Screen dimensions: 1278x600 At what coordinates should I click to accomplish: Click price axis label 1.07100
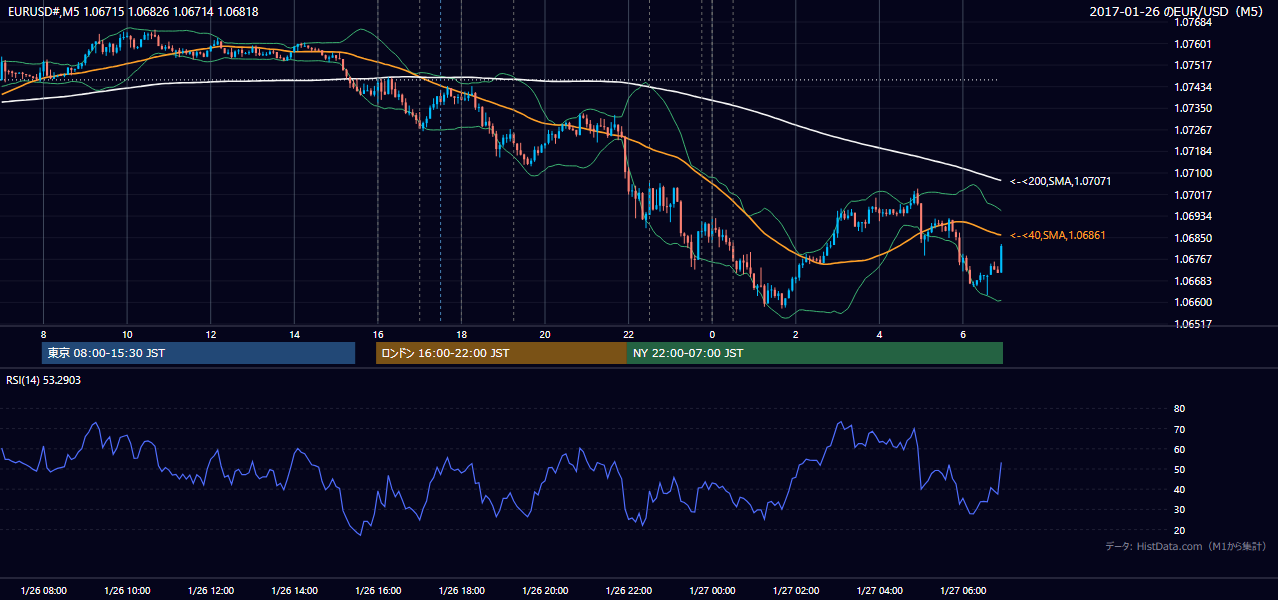[1193, 173]
